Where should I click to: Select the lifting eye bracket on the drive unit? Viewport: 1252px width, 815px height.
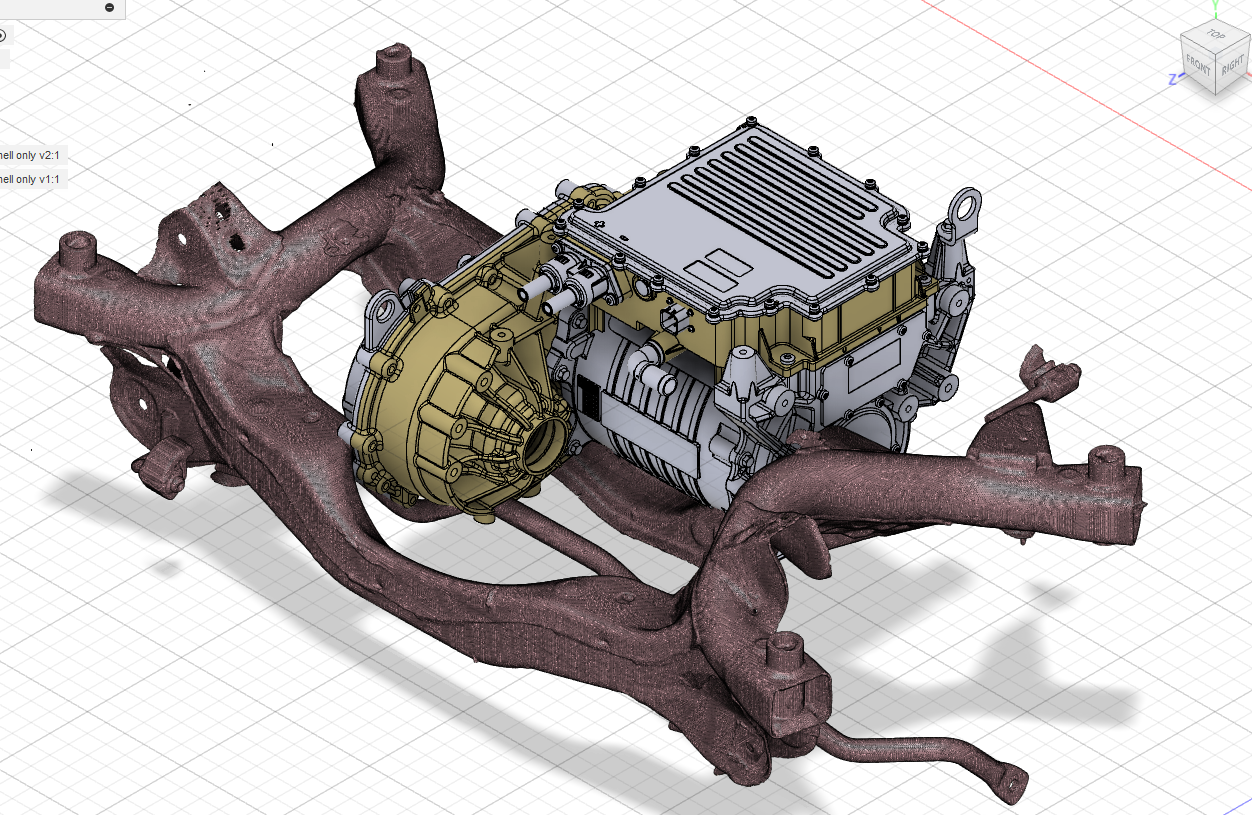(x=965, y=207)
